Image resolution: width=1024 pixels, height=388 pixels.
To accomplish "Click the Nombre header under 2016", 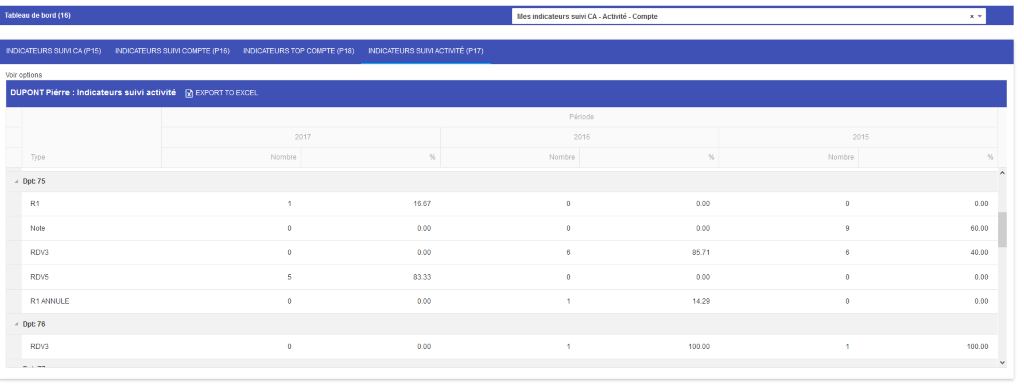I will [510, 157].
